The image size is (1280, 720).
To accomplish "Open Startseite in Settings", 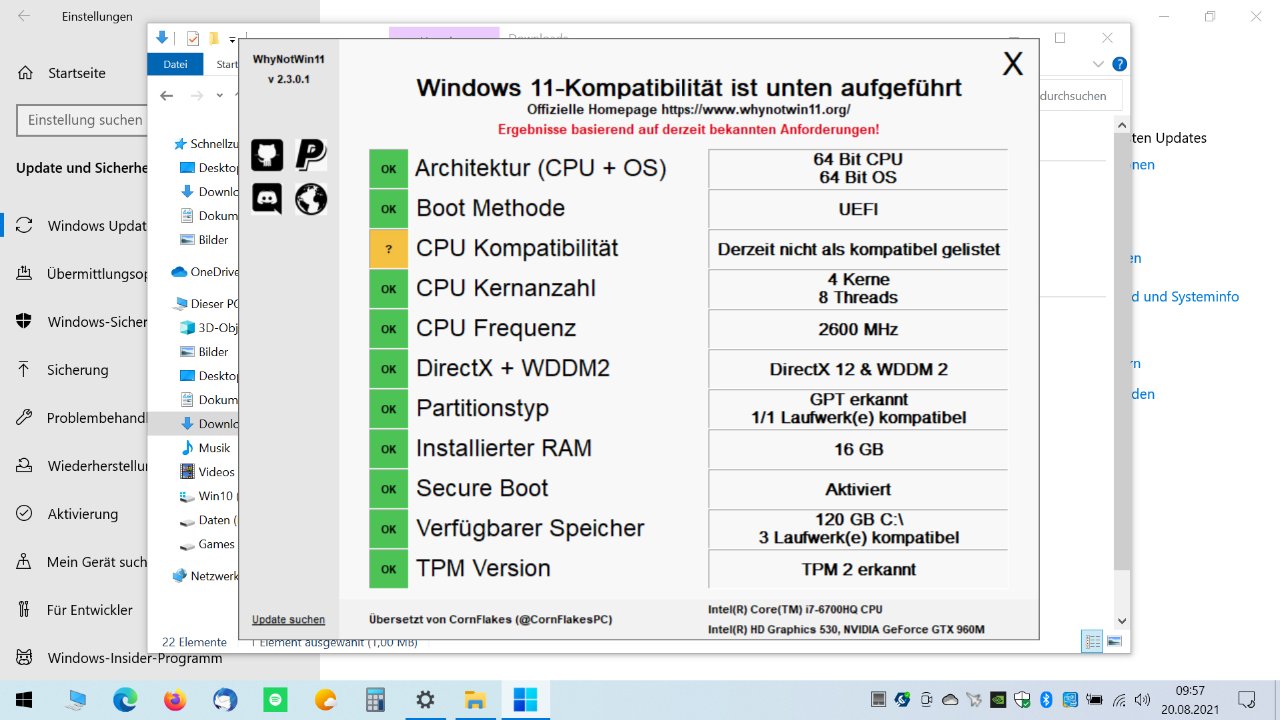I will coord(76,73).
